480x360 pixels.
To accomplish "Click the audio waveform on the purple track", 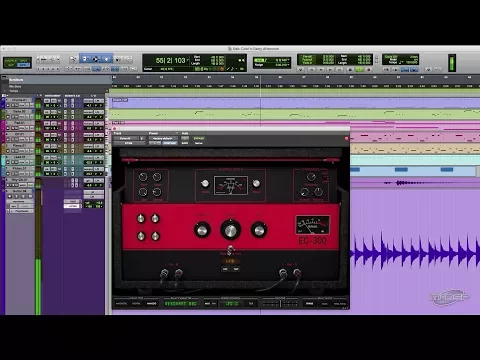I will (x=415, y=253).
